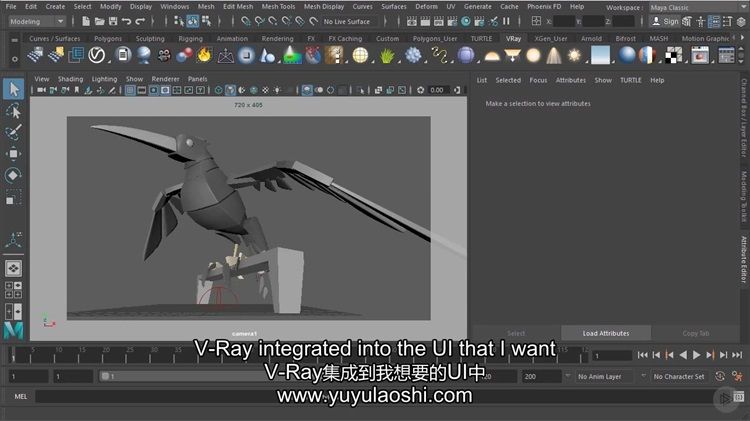Click the Copy Tab button
The height and width of the screenshot is (421, 750).
[x=695, y=333]
